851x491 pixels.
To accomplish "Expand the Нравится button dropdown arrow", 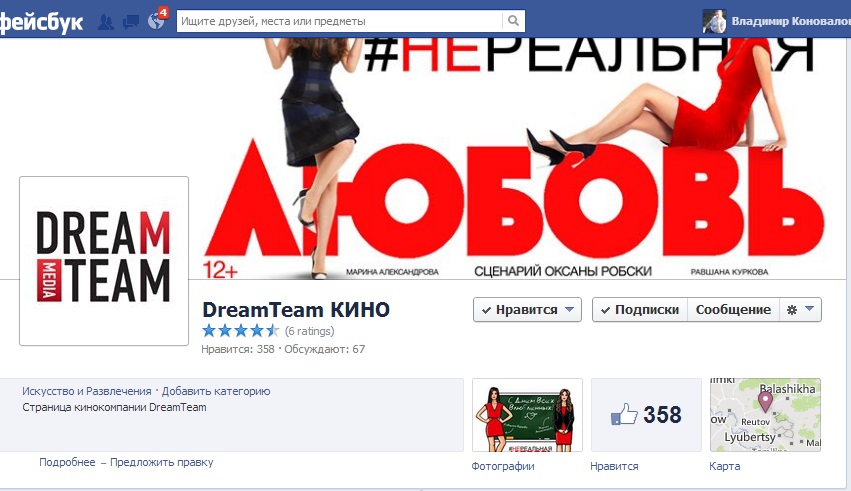I will point(569,309).
